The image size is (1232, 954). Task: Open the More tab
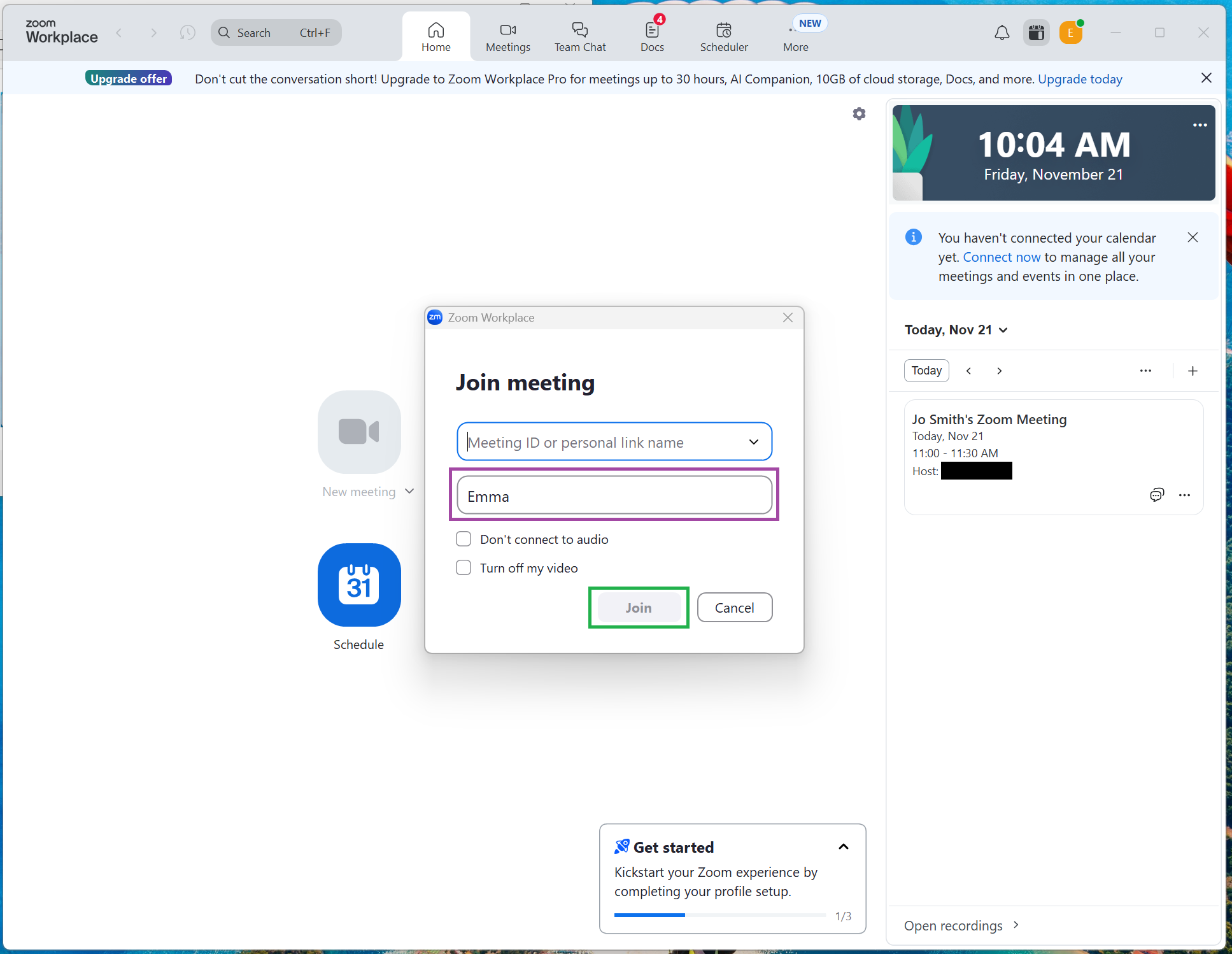coord(796,37)
